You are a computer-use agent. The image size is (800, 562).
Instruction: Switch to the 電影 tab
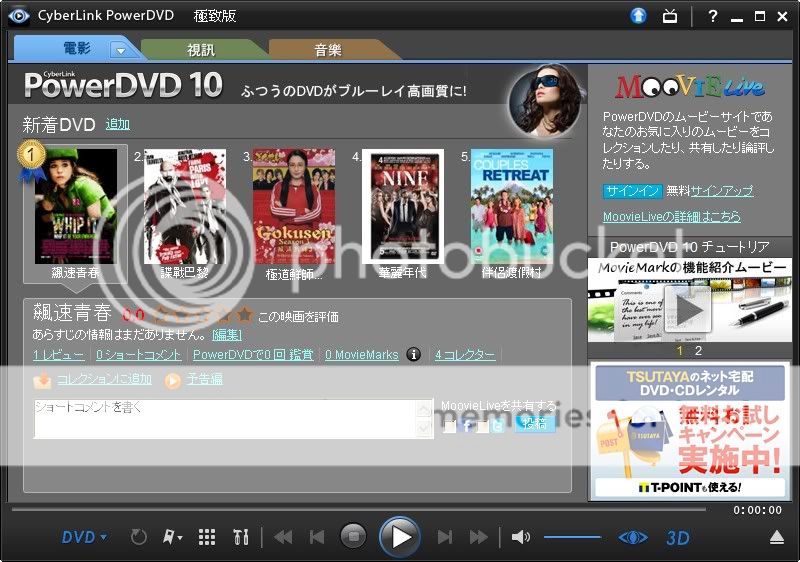point(77,49)
